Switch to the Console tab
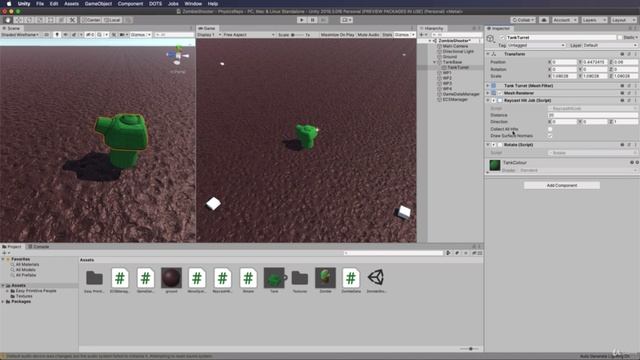The width and height of the screenshot is (640, 360). pyautogui.click(x=39, y=247)
